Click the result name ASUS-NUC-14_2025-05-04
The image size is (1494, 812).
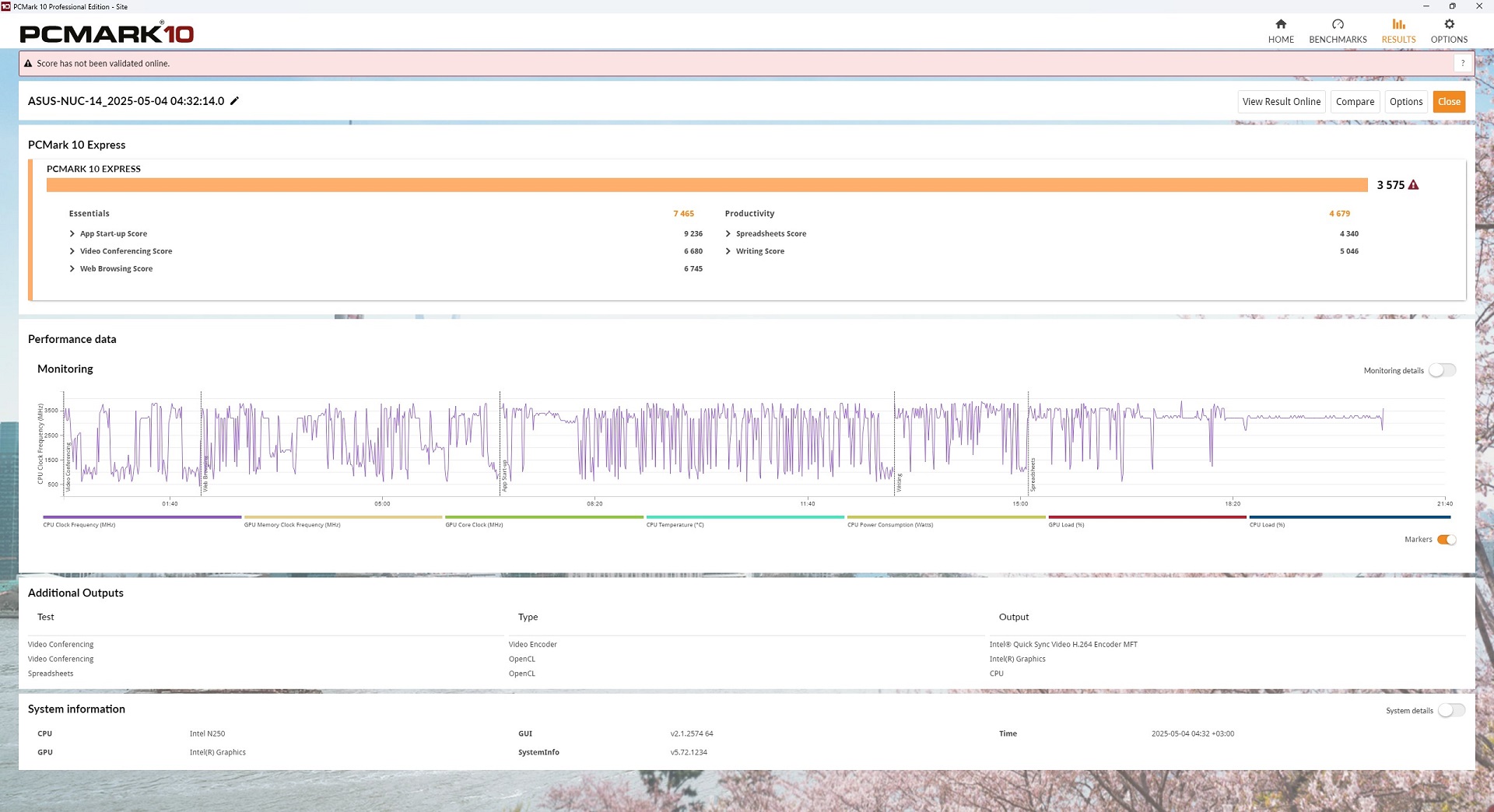coord(126,101)
